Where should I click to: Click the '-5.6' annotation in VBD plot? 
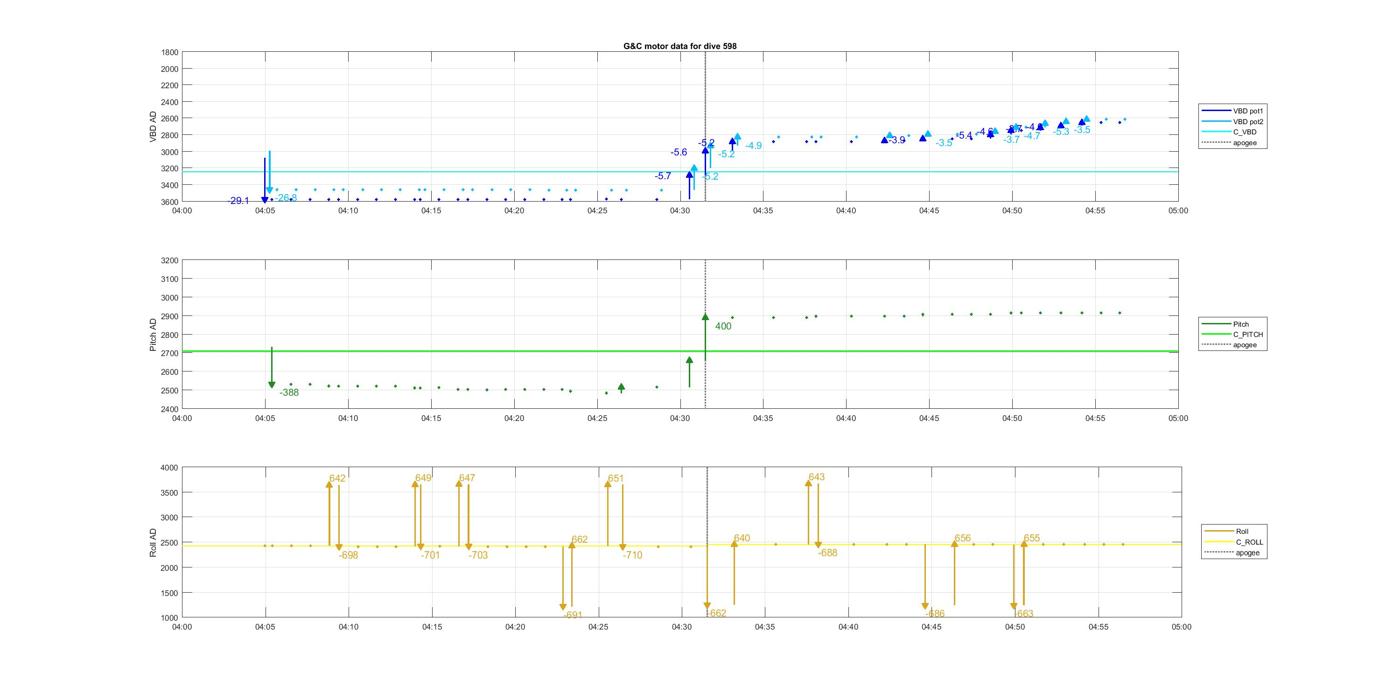click(679, 152)
